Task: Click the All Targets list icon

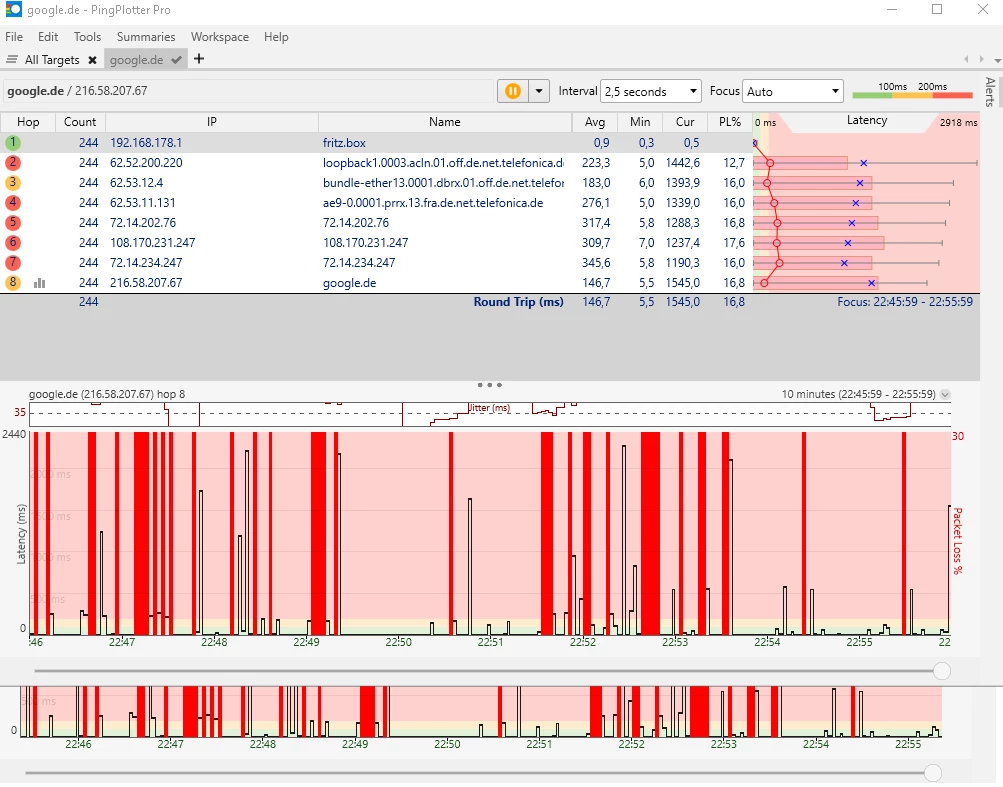Action: [x=12, y=60]
